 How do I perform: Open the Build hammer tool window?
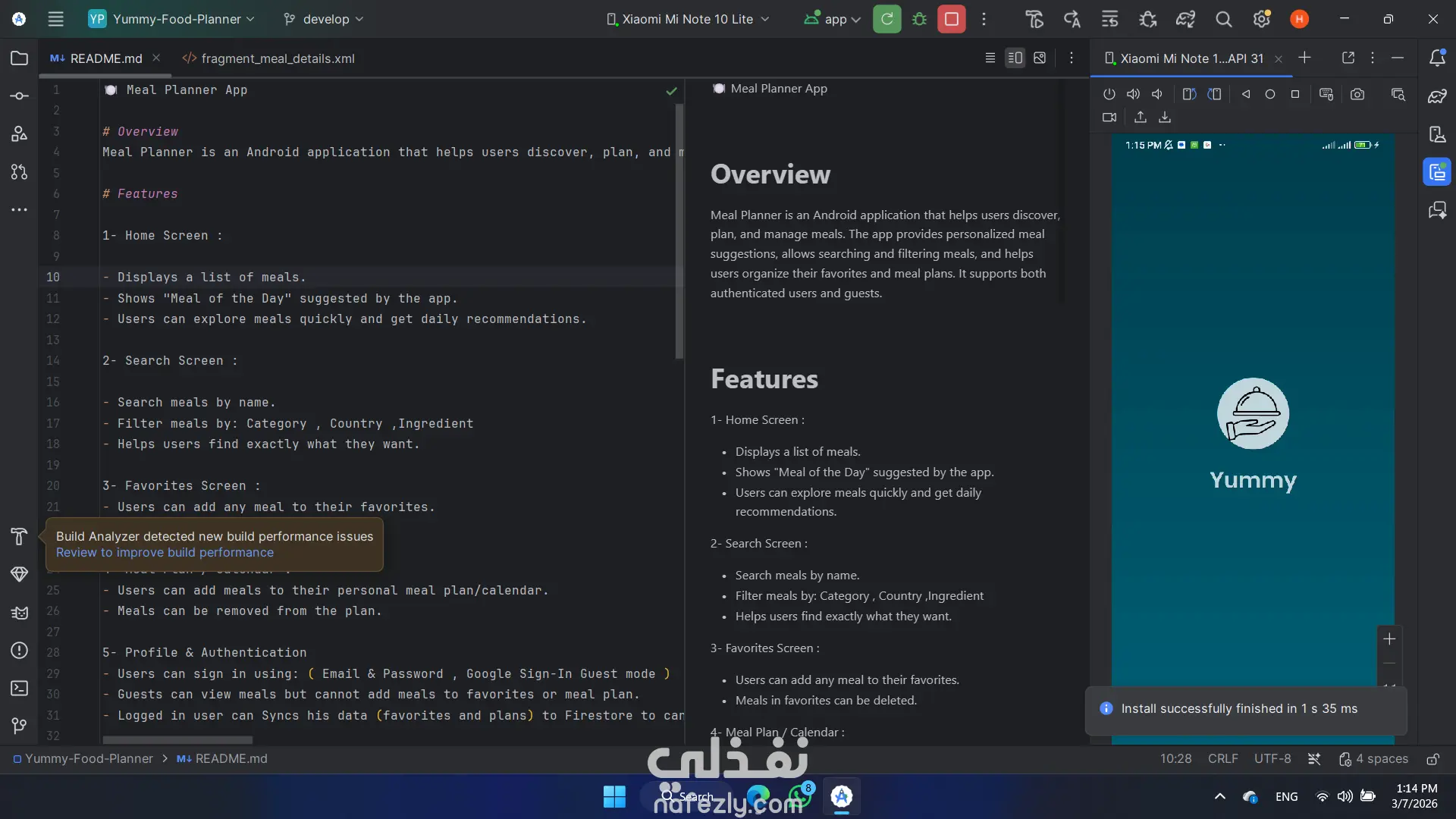click(20, 537)
